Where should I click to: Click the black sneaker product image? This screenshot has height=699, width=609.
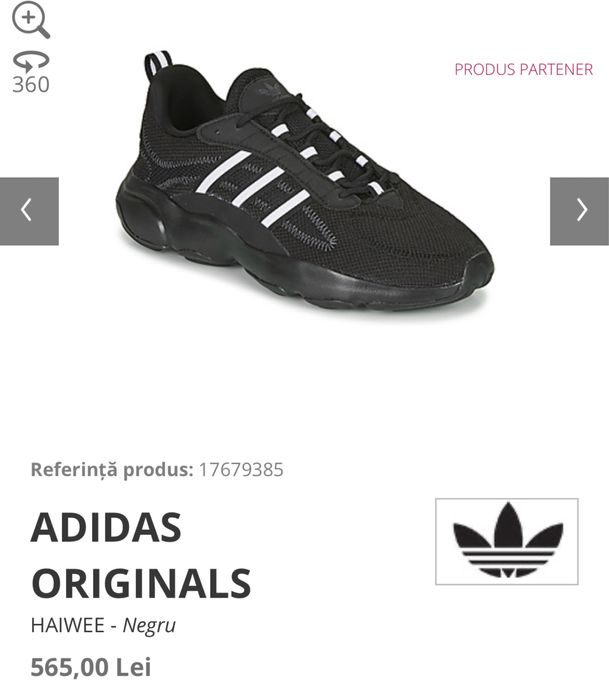304,181
